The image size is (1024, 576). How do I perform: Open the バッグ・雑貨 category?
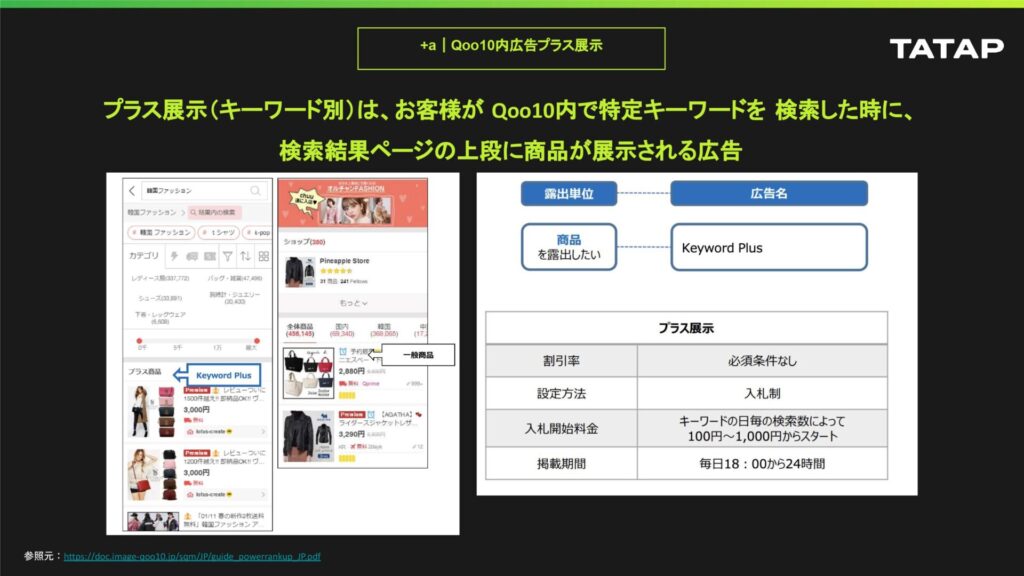[234, 278]
